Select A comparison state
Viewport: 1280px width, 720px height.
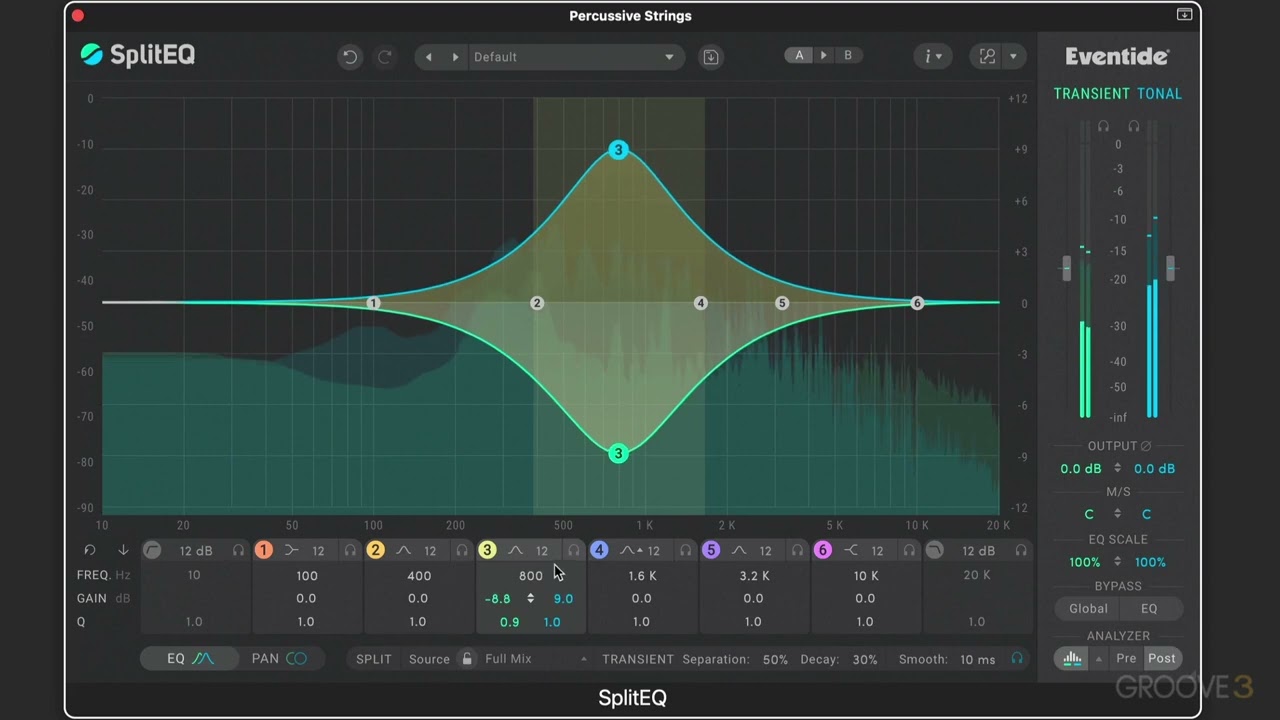799,56
